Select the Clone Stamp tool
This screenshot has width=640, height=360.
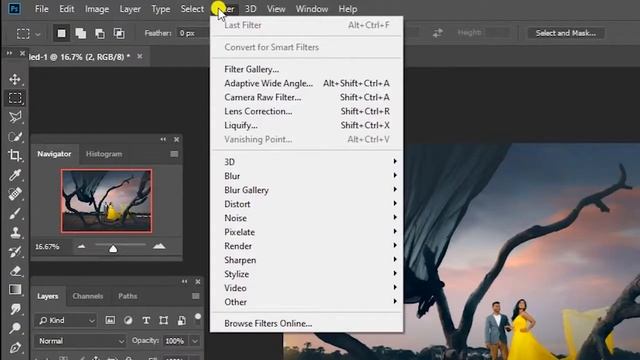pos(15,233)
